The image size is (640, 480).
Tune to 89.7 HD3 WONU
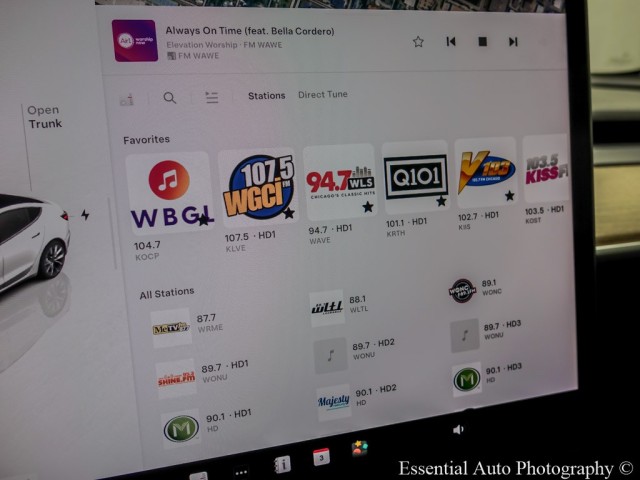tap(486, 334)
